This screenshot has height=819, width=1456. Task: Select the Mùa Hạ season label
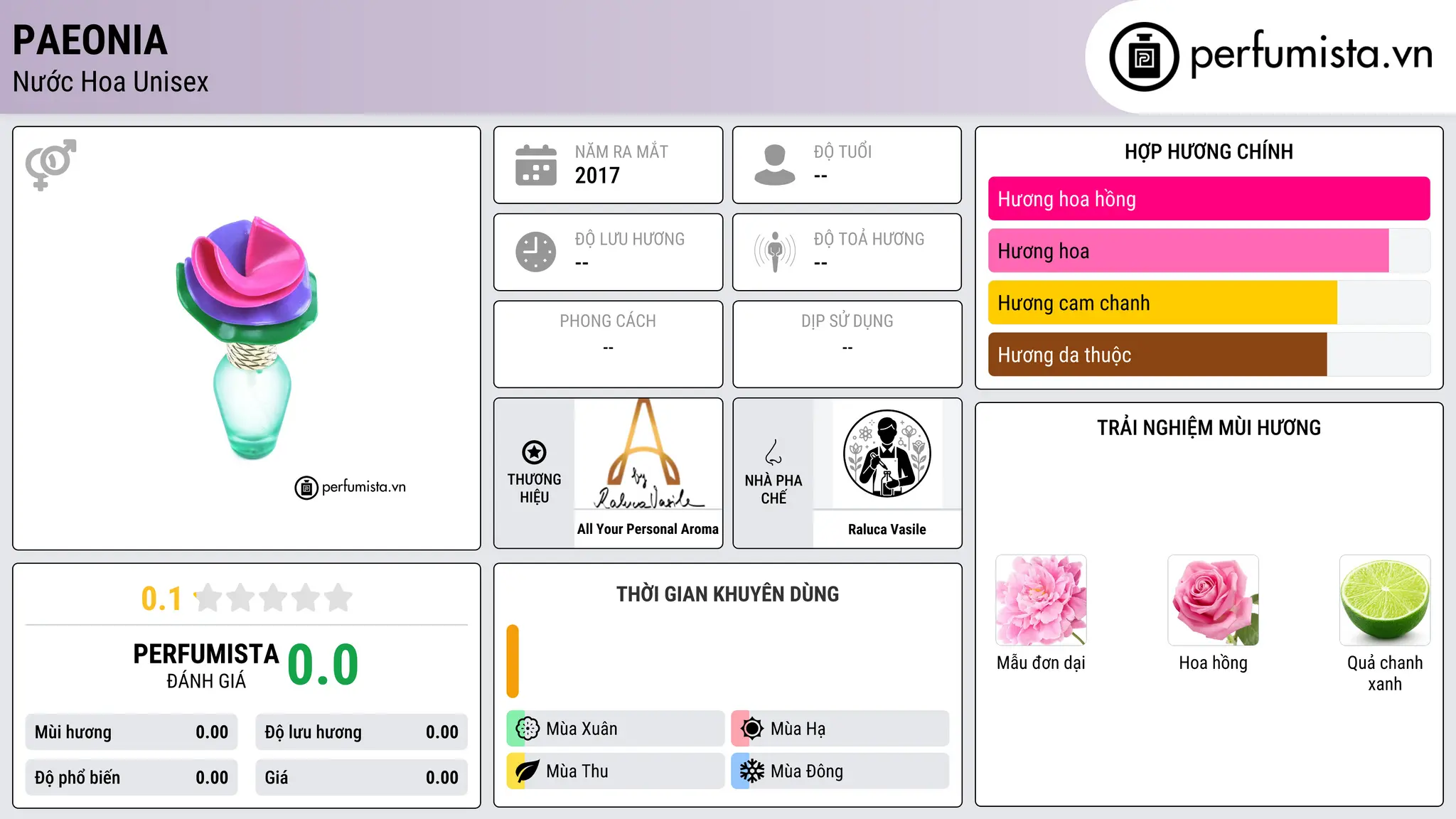(x=798, y=729)
